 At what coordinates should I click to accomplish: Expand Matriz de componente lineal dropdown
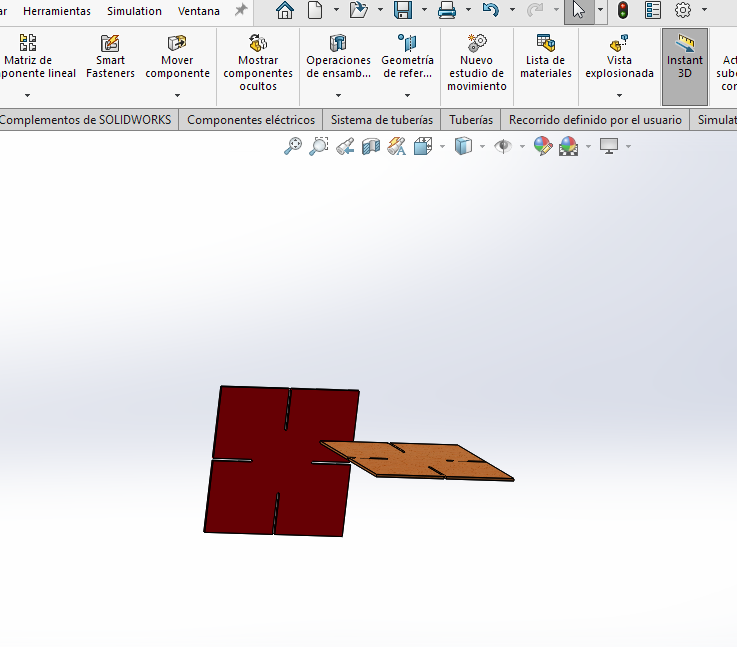click(x=27, y=95)
